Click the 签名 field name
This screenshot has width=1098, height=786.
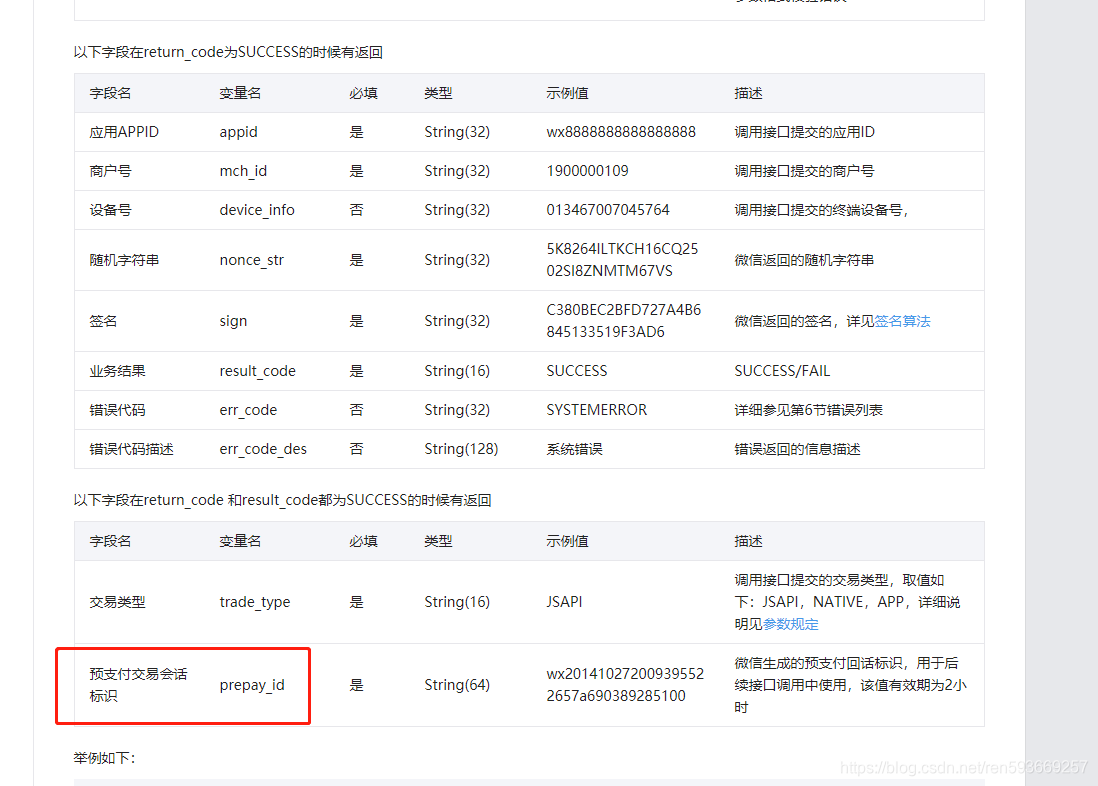(103, 321)
